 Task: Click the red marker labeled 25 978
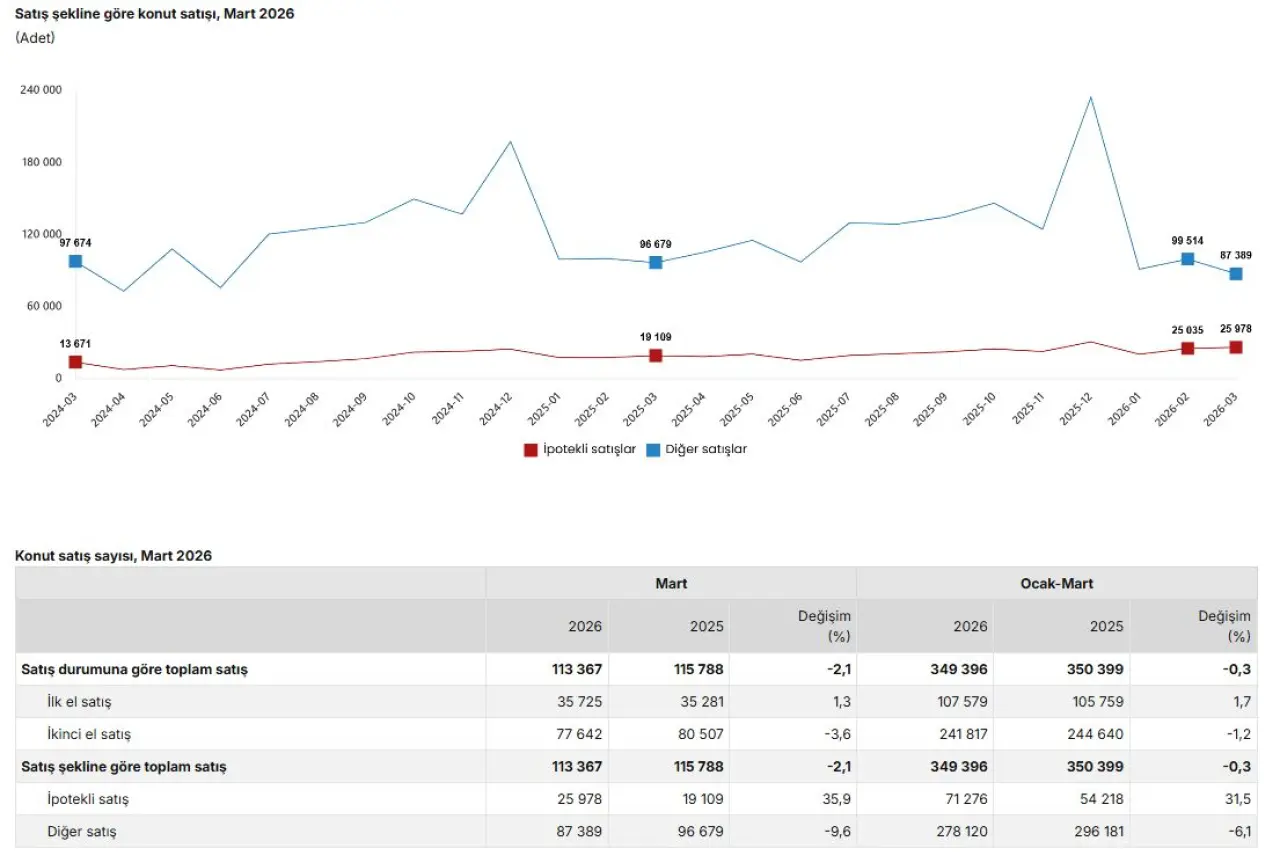click(1236, 347)
